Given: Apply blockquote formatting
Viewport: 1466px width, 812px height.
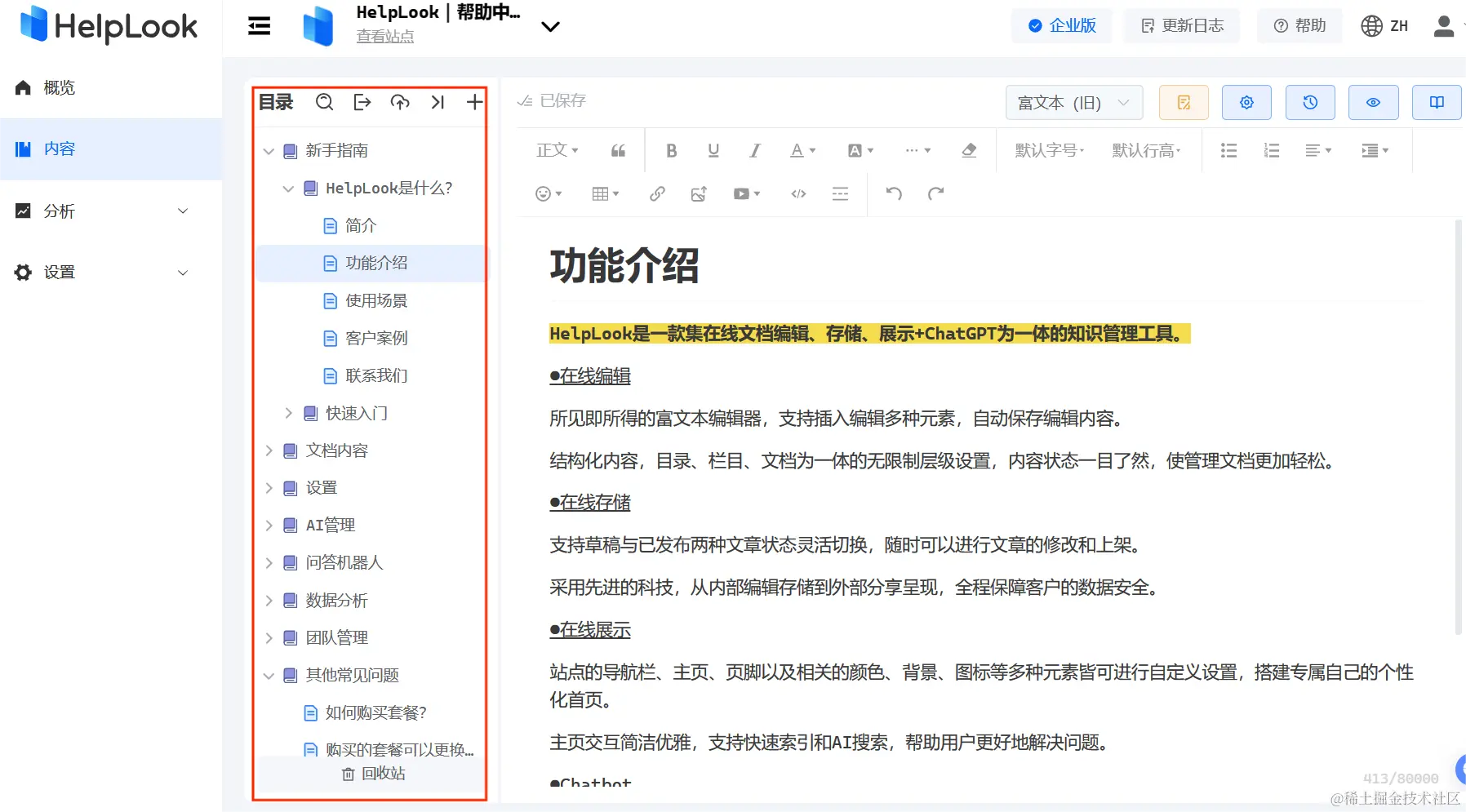Looking at the screenshot, I should point(619,150).
